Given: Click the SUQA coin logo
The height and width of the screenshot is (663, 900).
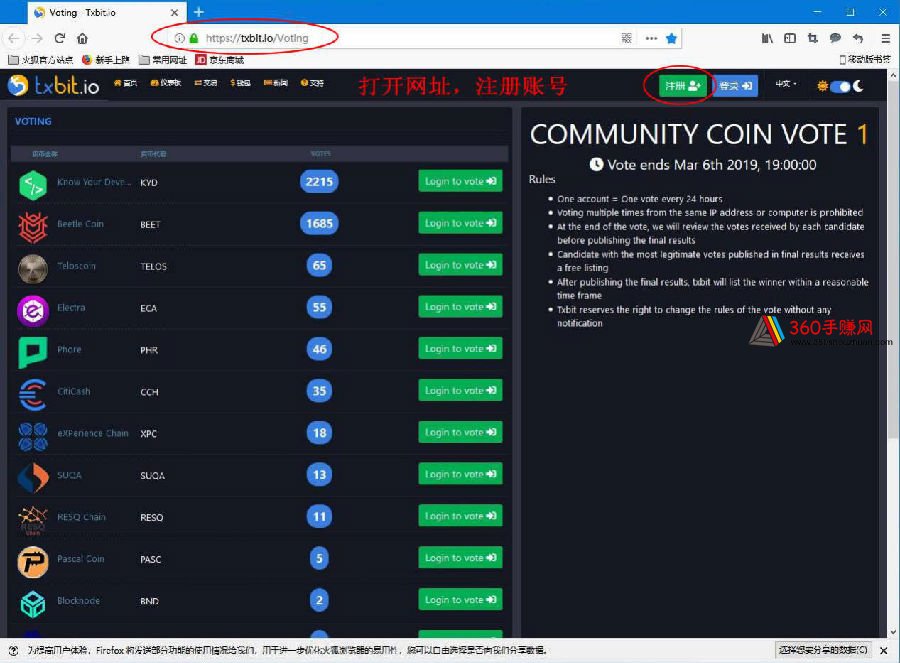Looking at the screenshot, I should (33, 478).
